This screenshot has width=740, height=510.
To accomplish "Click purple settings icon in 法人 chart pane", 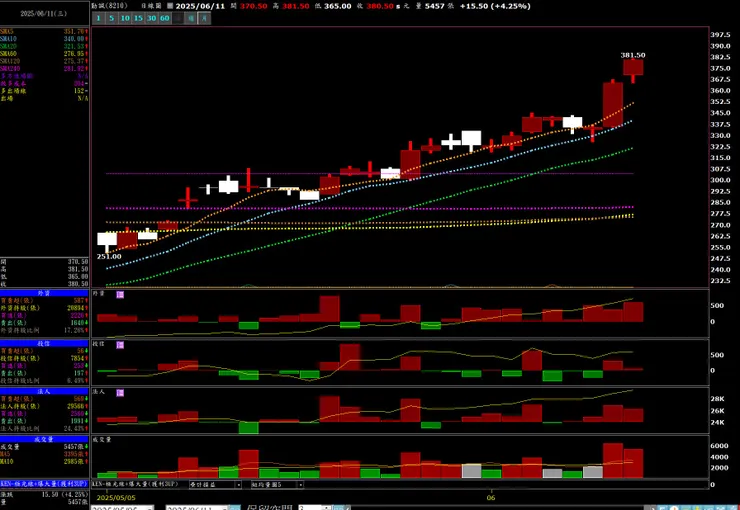I will point(120,393).
